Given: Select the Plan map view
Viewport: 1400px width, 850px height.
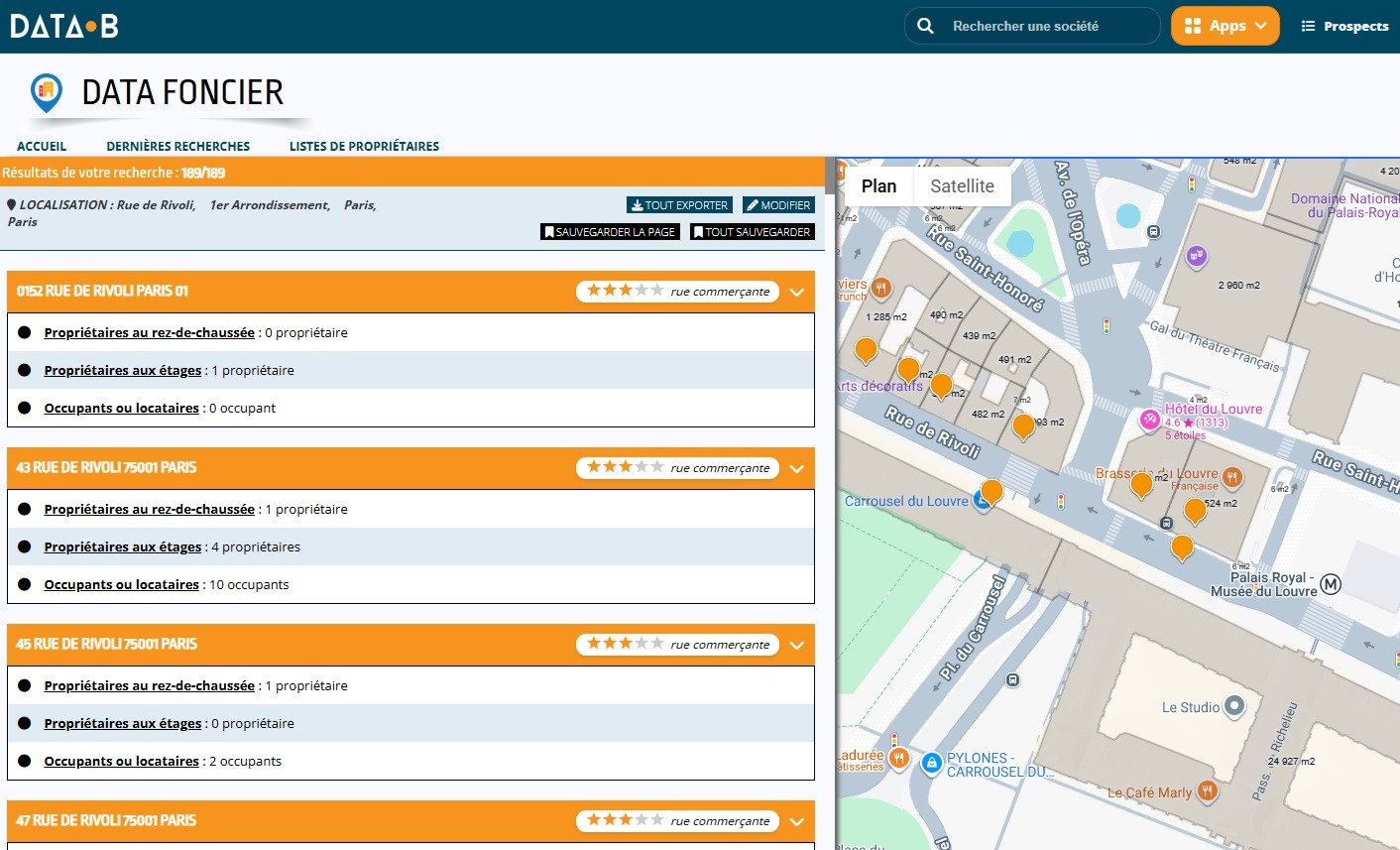Looking at the screenshot, I should tap(878, 185).
